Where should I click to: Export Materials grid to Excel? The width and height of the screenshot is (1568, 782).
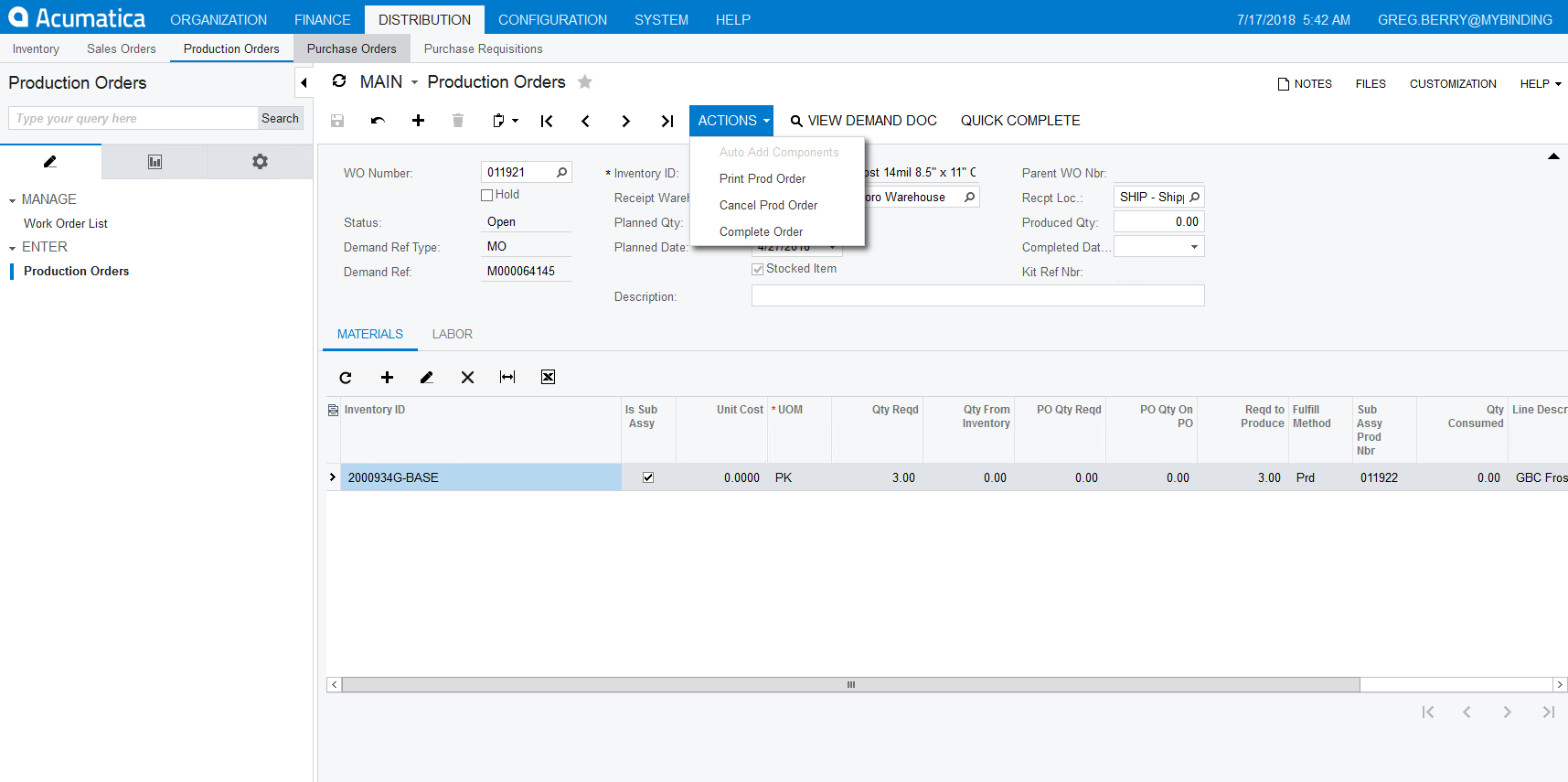(x=549, y=378)
